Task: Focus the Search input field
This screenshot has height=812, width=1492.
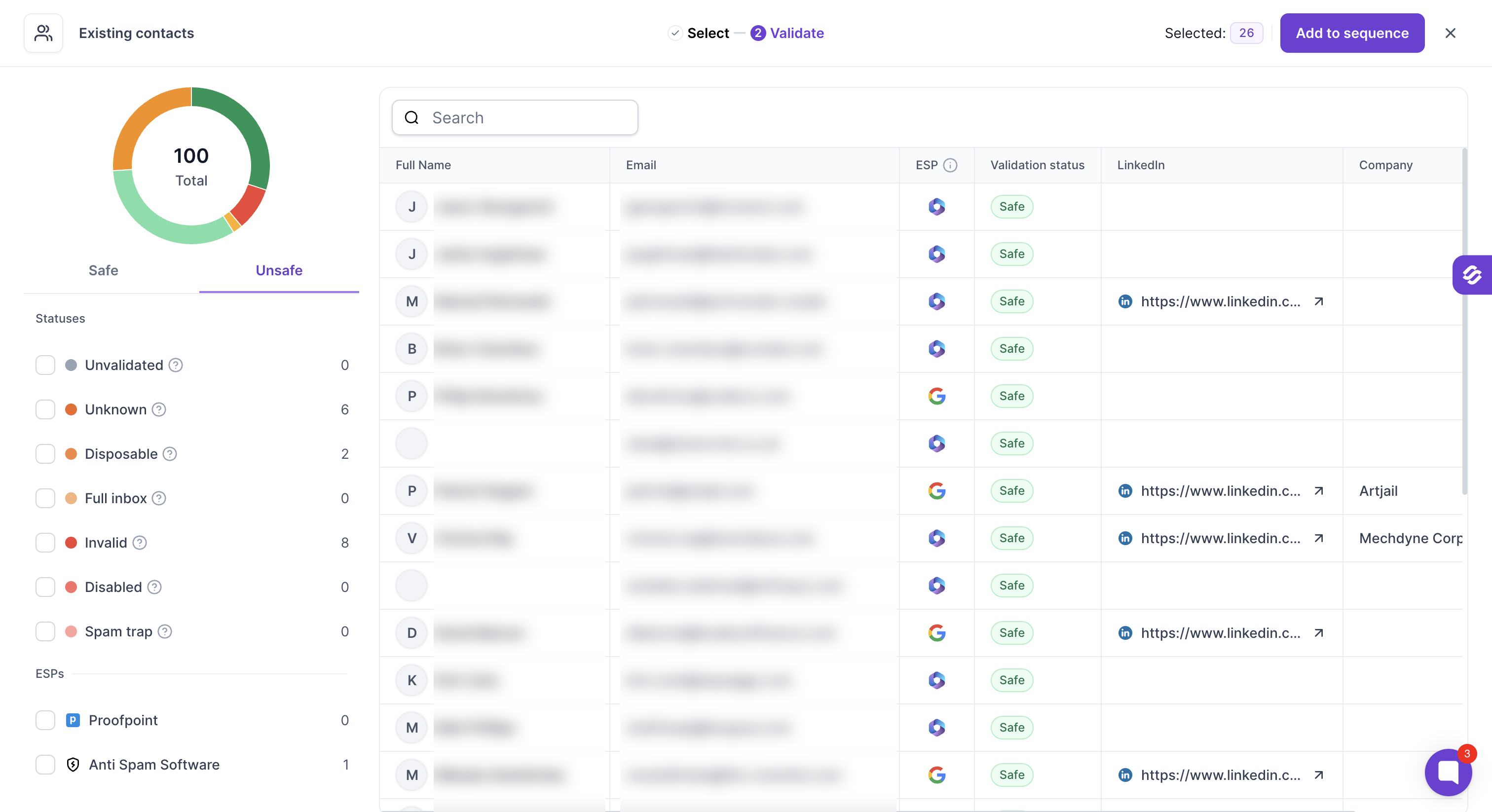Action: click(515, 117)
